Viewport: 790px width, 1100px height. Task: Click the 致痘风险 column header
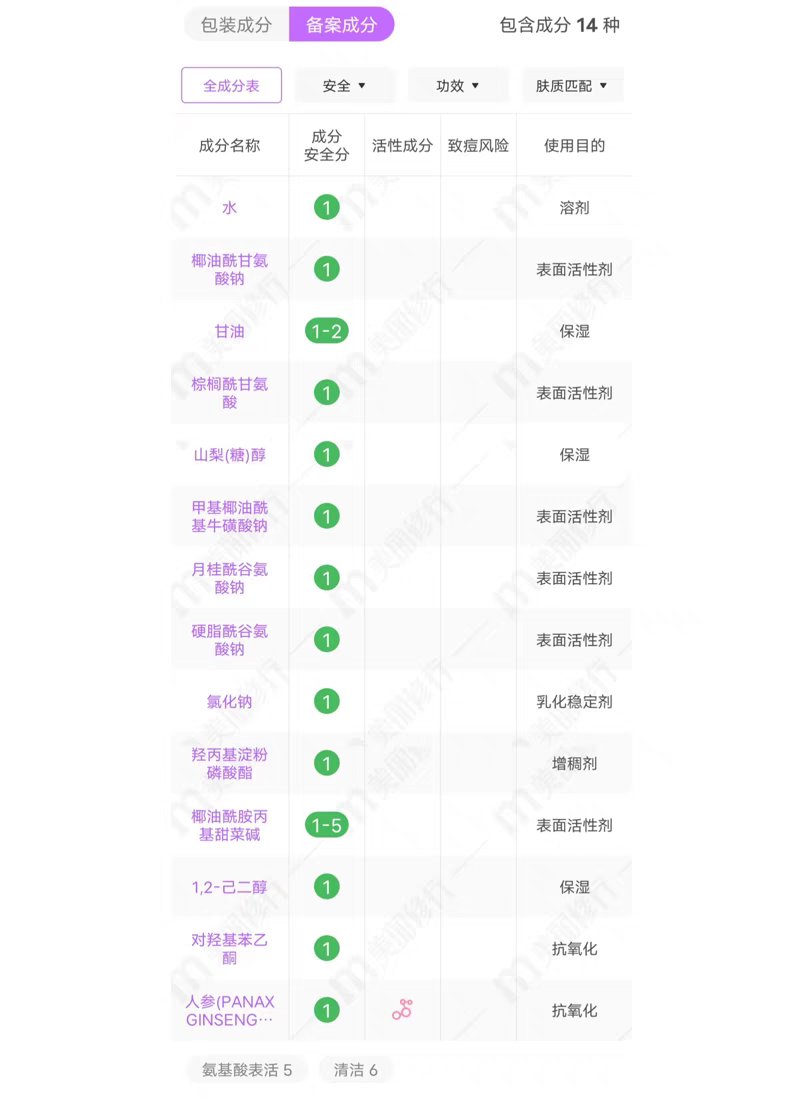coord(478,145)
